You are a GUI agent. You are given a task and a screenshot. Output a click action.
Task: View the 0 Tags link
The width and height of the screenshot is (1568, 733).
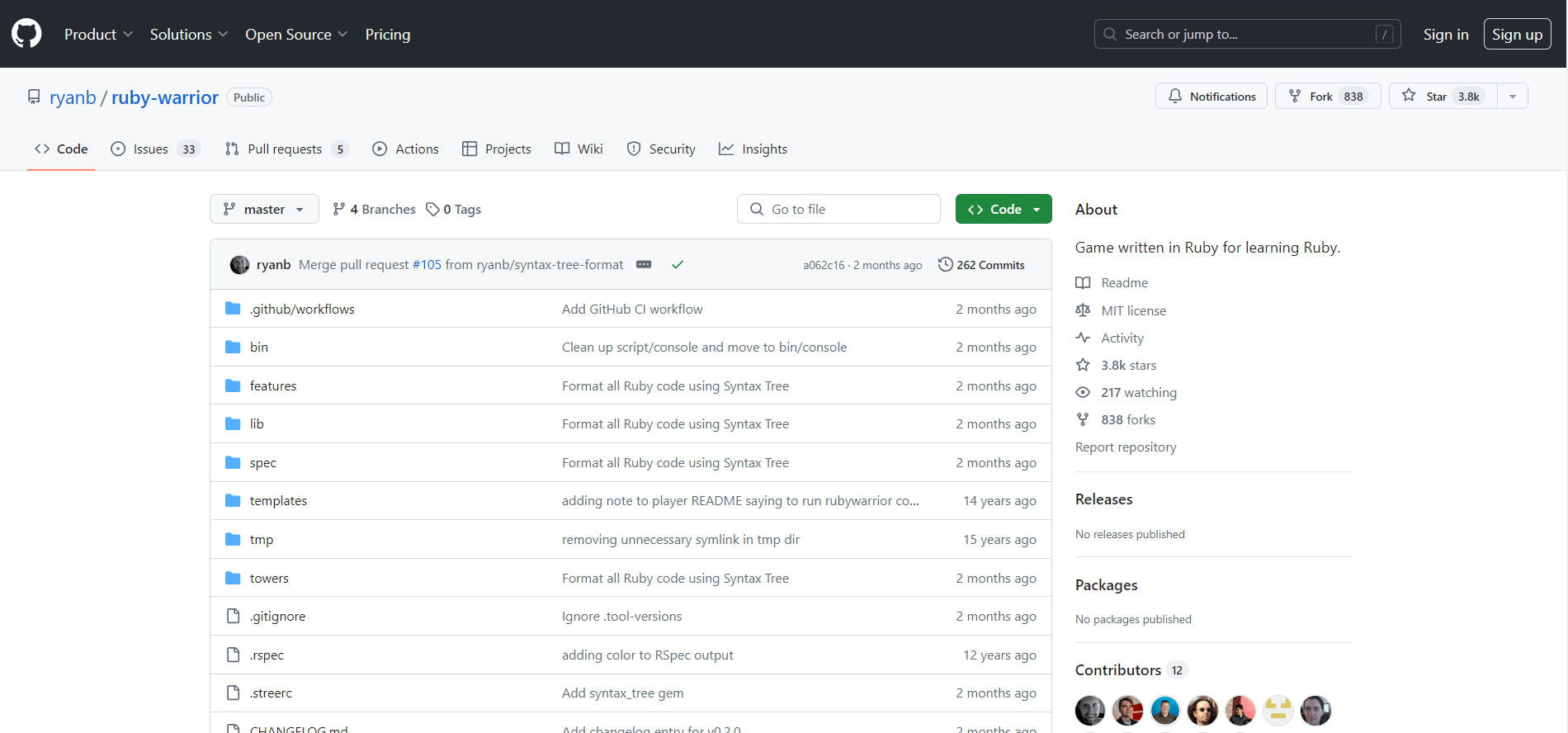pyautogui.click(x=454, y=209)
